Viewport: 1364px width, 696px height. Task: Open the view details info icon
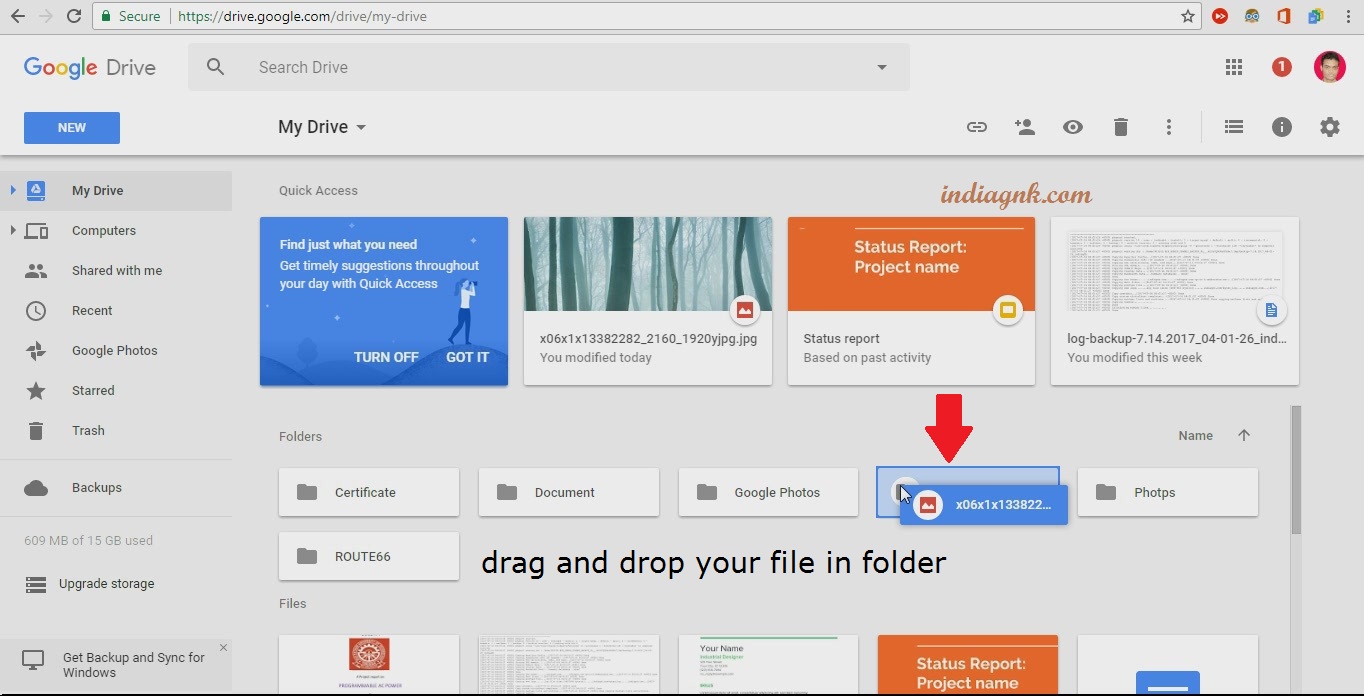pos(1282,127)
